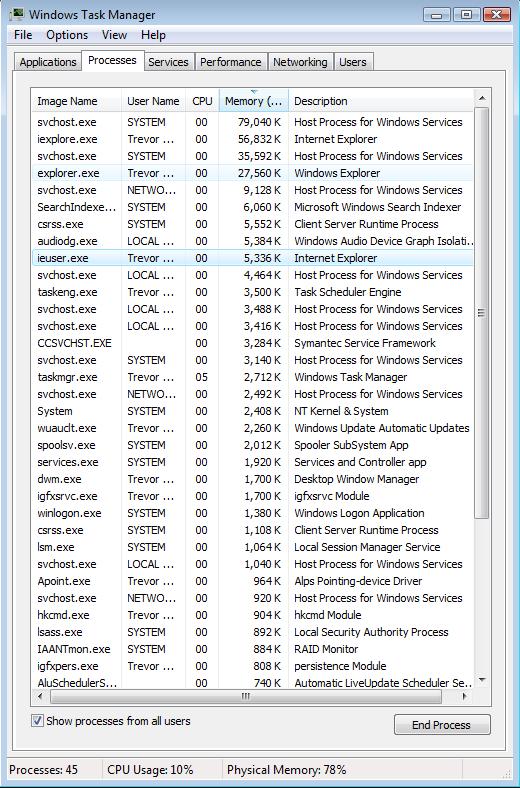
Task: Click the Task Manager title bar icon
Action: tap(17, 14)
